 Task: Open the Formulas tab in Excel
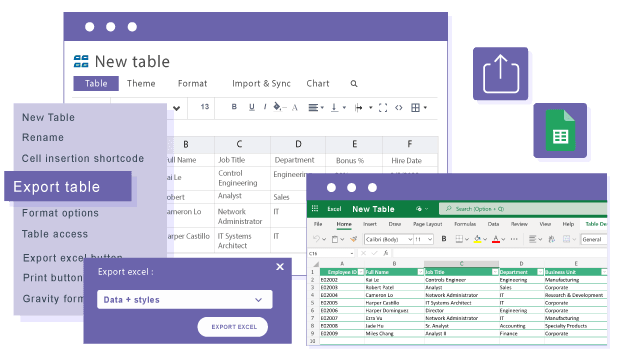465,224
